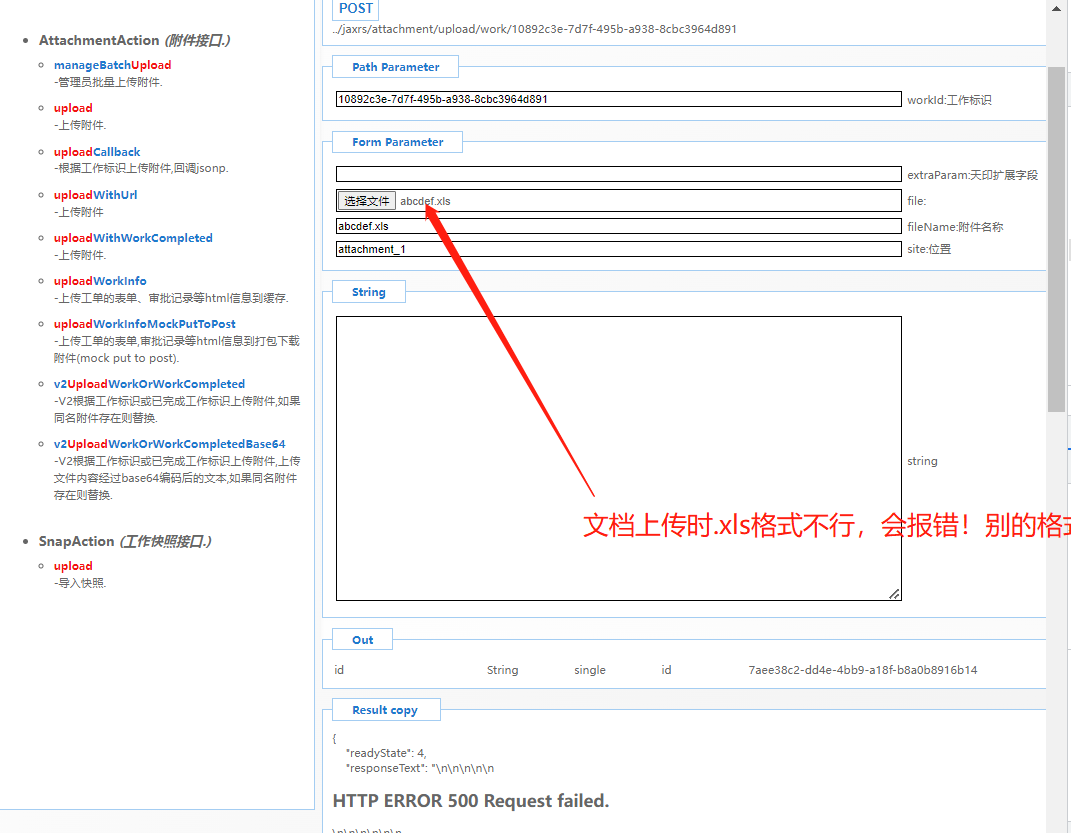Open the SnapAction upload link
1071x833 pixels.
pyautogui.click(x=73, y=566)
